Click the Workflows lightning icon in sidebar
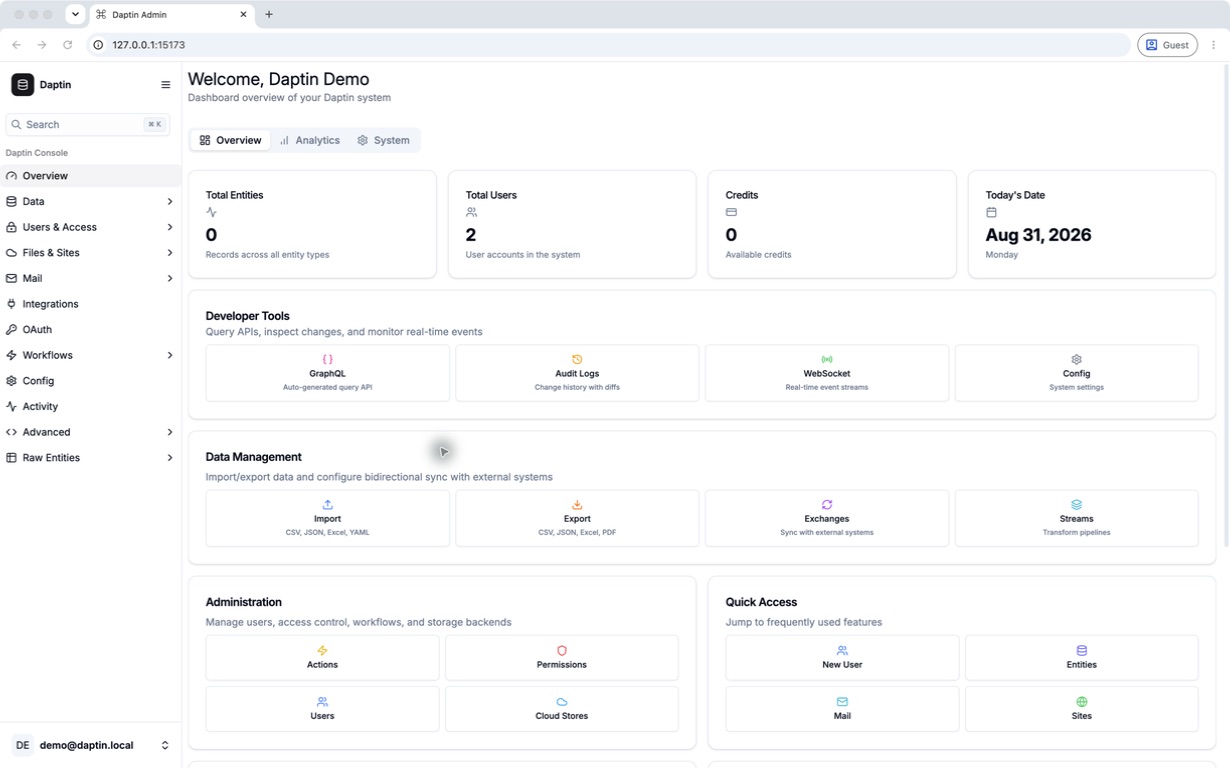 pos(12,355)
